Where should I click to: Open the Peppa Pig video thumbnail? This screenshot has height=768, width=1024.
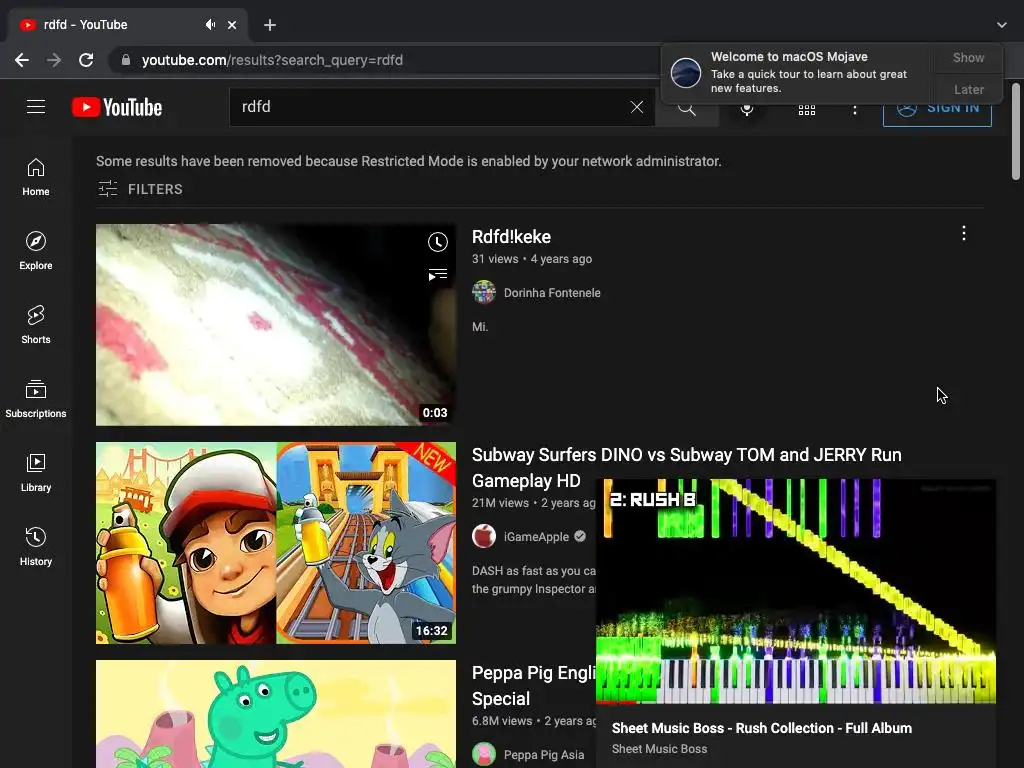(x=276, y=714)
